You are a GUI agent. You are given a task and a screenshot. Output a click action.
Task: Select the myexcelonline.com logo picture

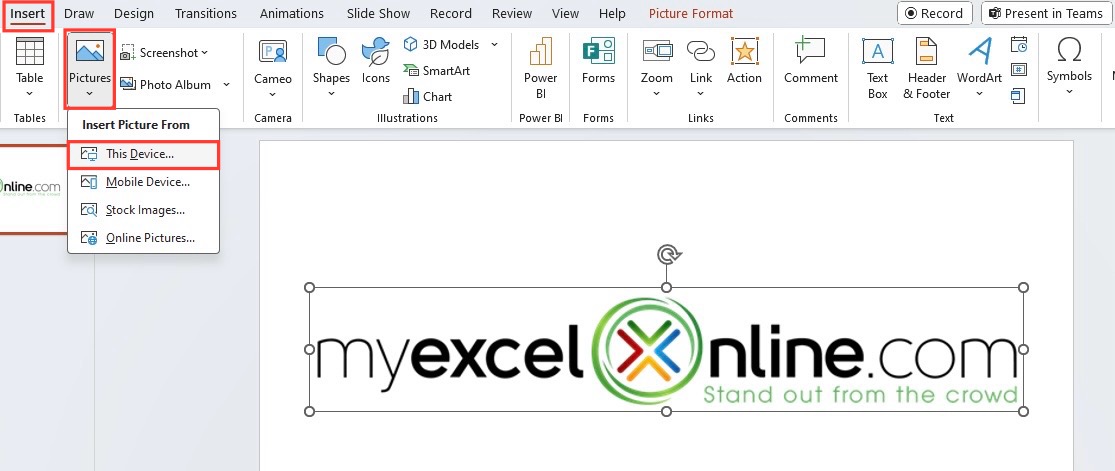(666, 349)
